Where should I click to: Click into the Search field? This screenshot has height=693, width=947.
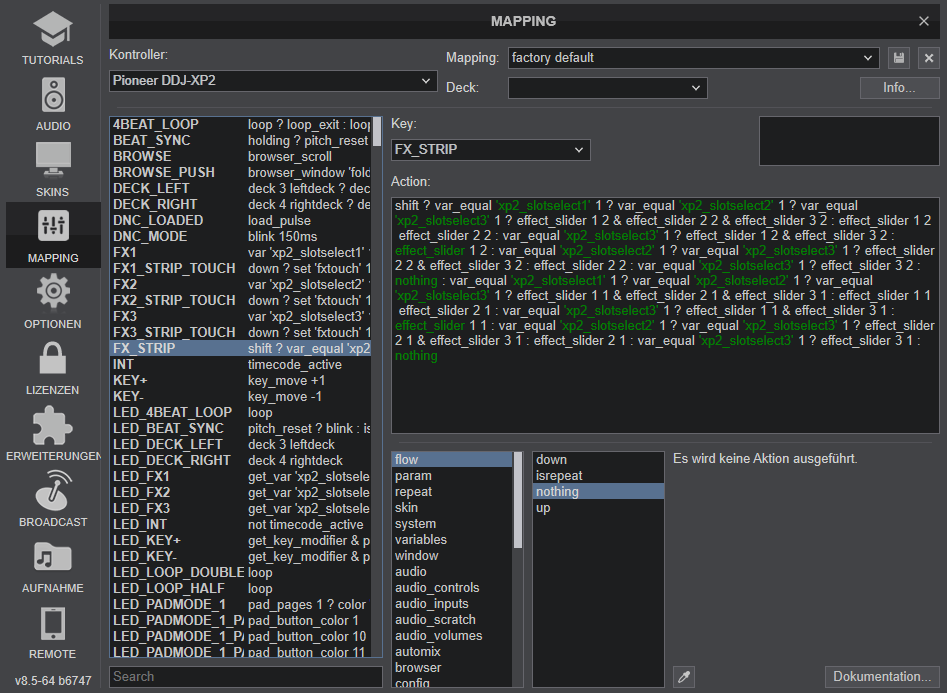[246, 677]
